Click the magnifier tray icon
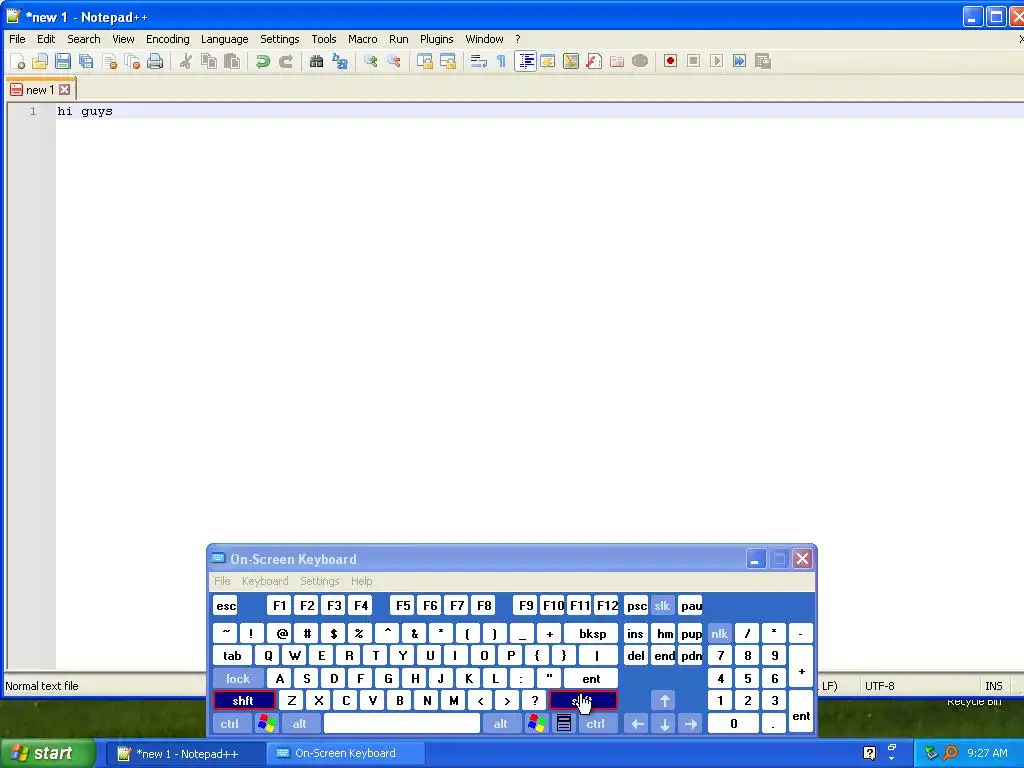 pyautogui.click(x=950, y=754)
